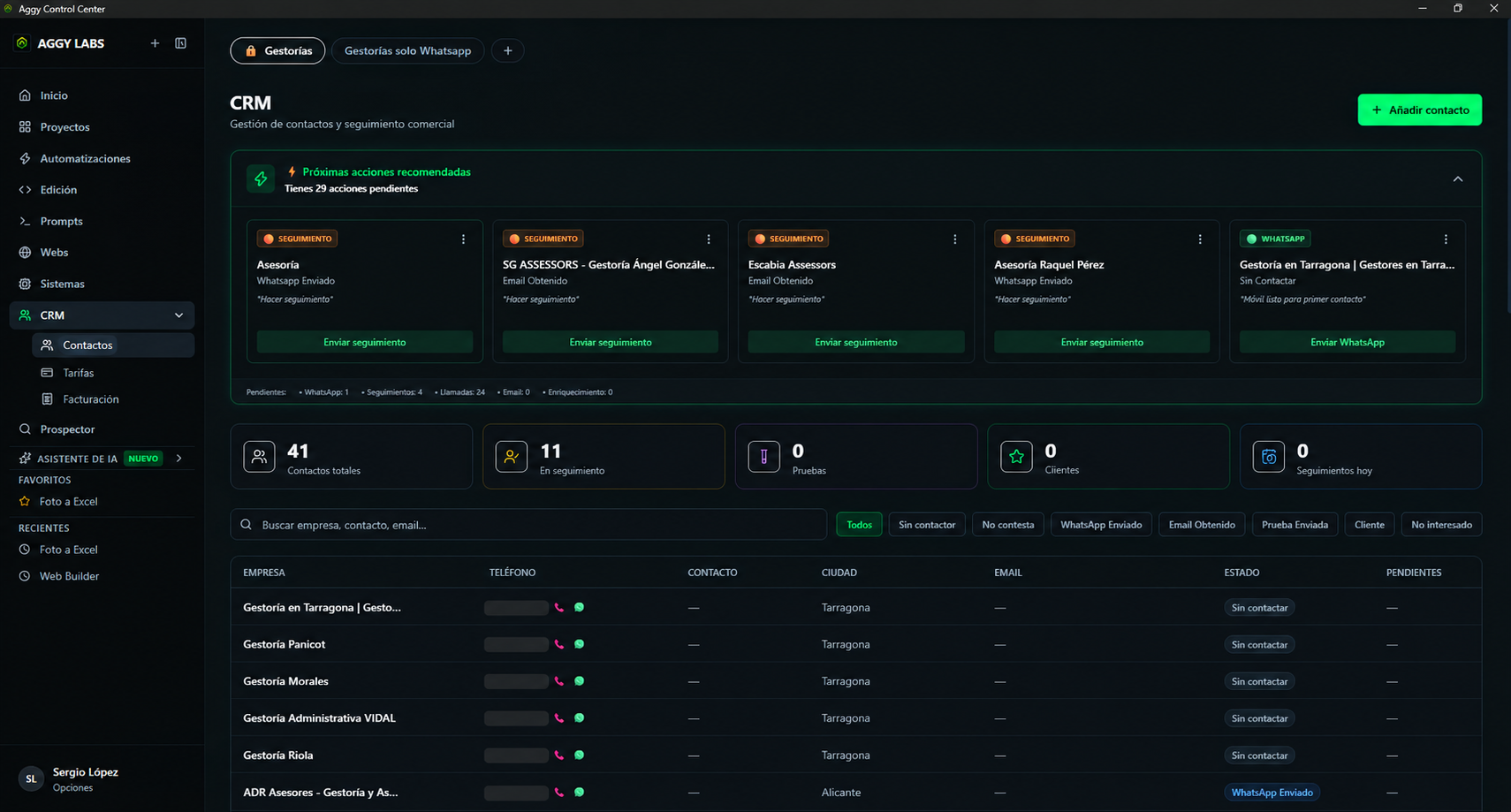Click the phone icon for Gestoría Administrativa VIDAL
Image resolution: width=1511 pixels, height=812 pixels.
pos(559,718)
